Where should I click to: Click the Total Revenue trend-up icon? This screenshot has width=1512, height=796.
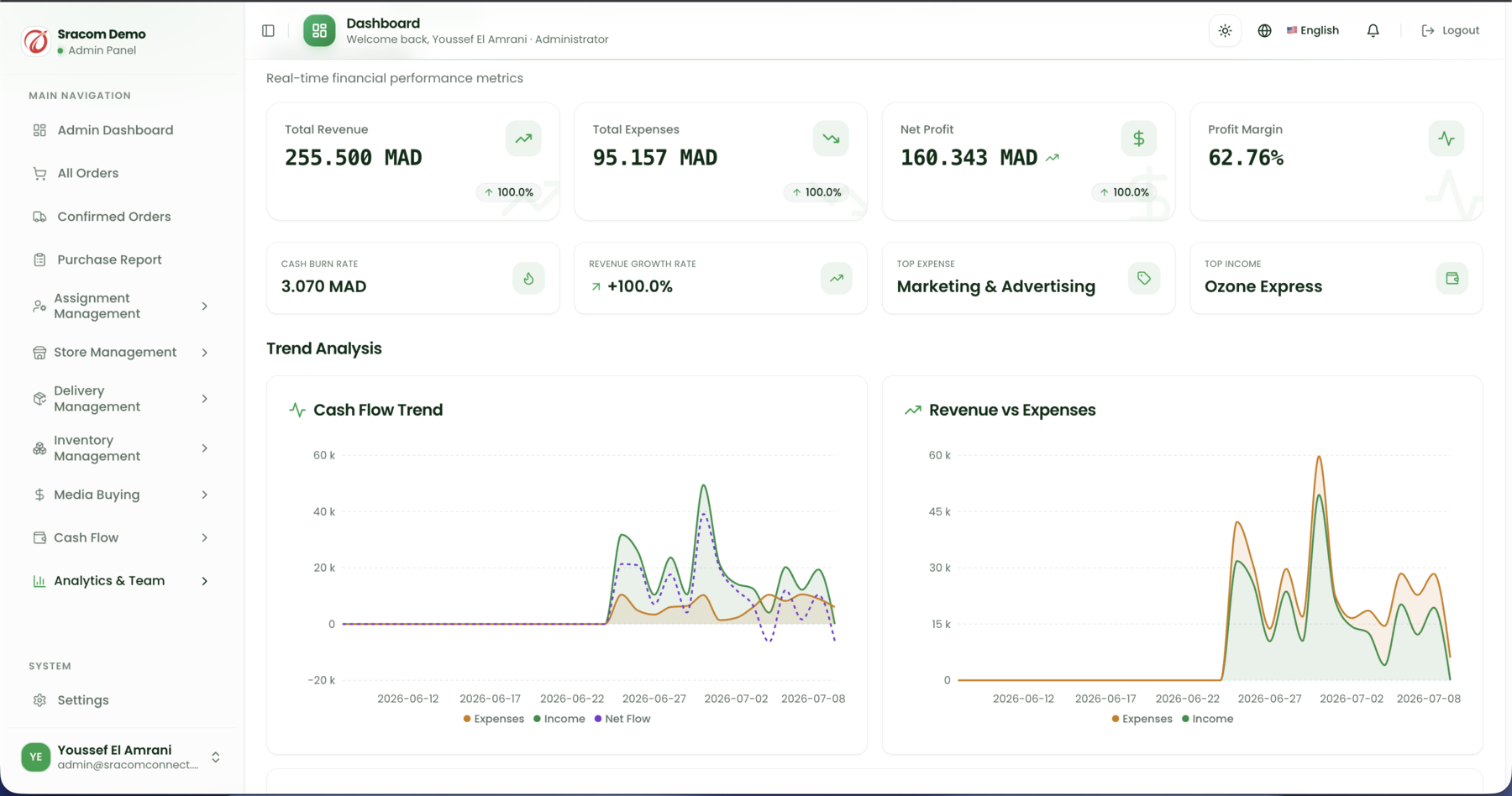[x=523, y=139]
